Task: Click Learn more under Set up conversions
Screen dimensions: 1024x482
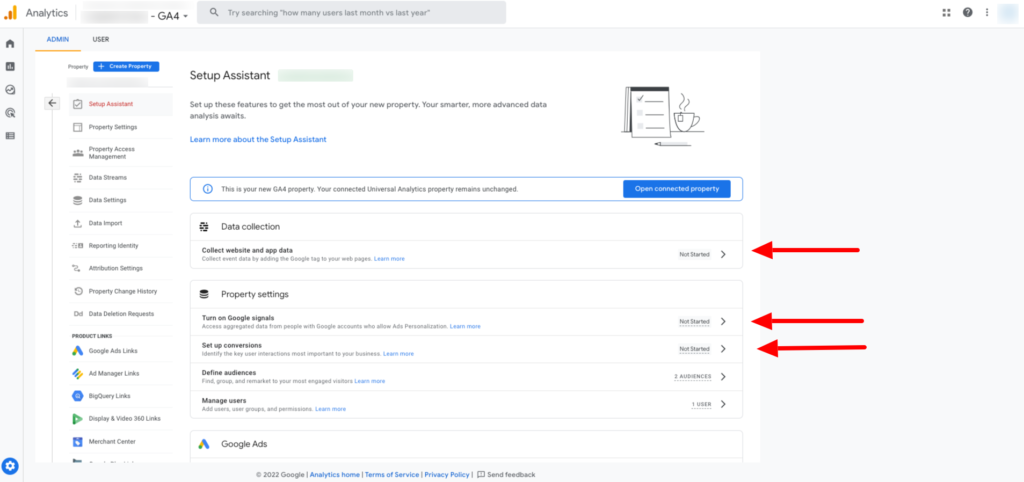Action: 398,353
